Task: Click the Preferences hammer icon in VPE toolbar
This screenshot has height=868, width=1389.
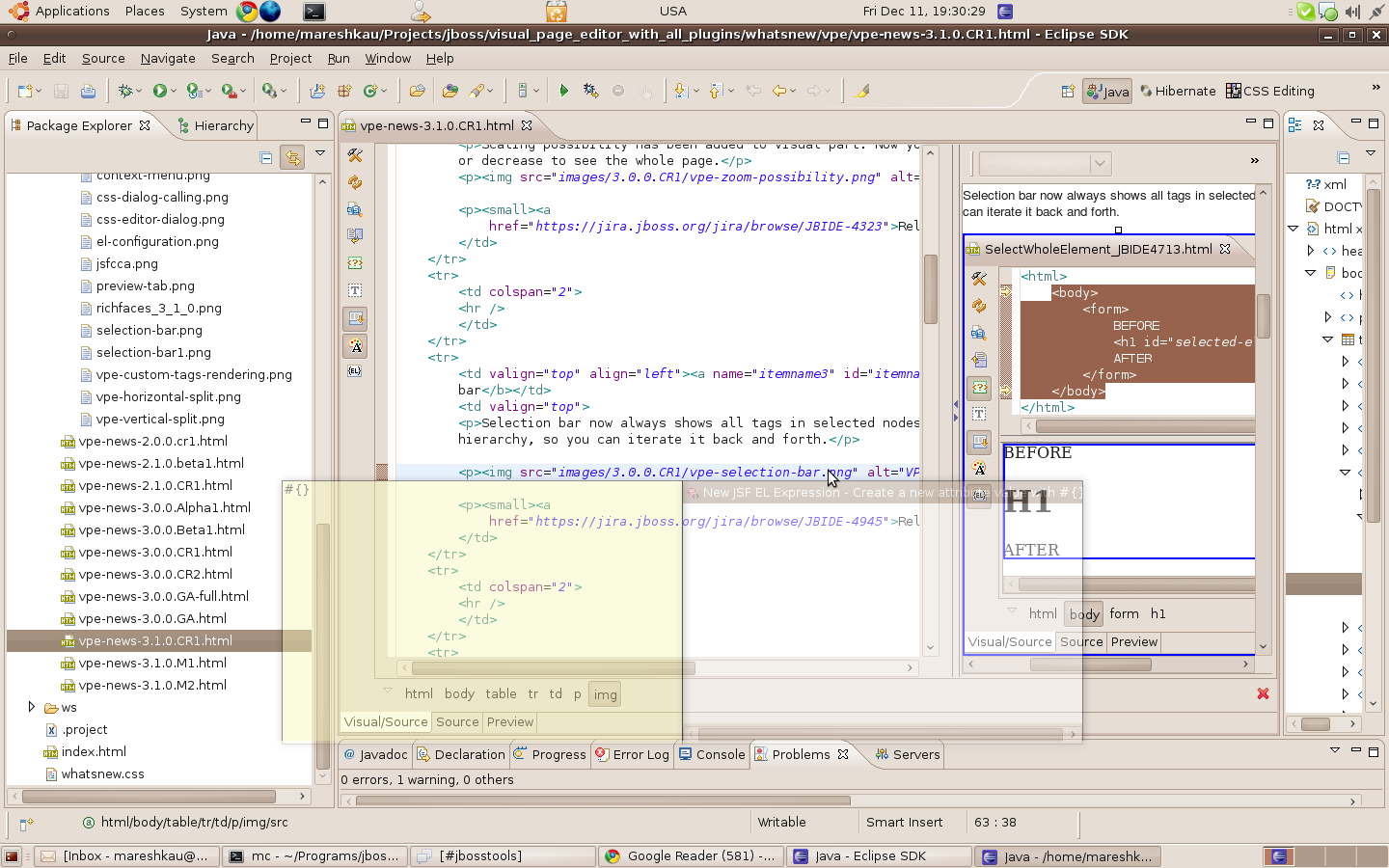Action: point(355,155)
